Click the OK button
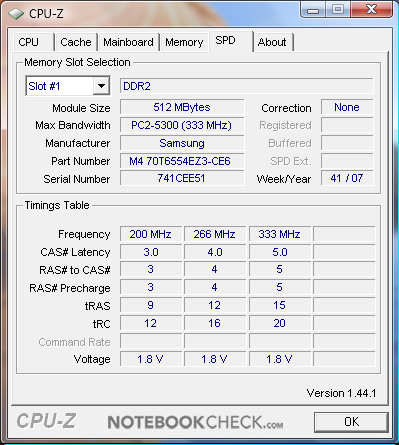This screenshot has height=445, width=399. click(x=351, y=422)
